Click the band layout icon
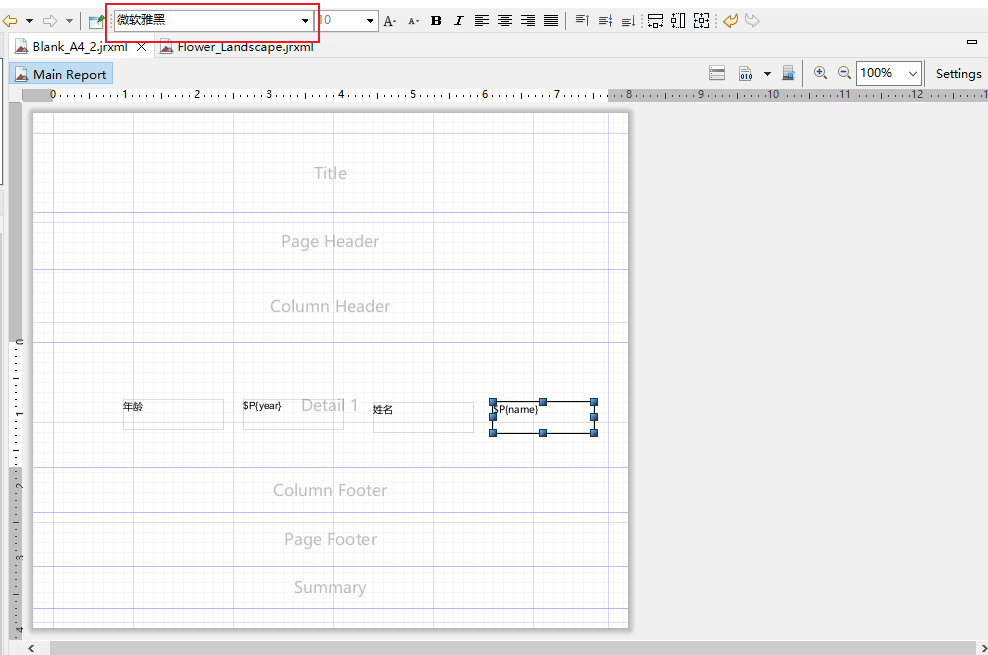The image size is (988, 655). click(x=717, y=73)
